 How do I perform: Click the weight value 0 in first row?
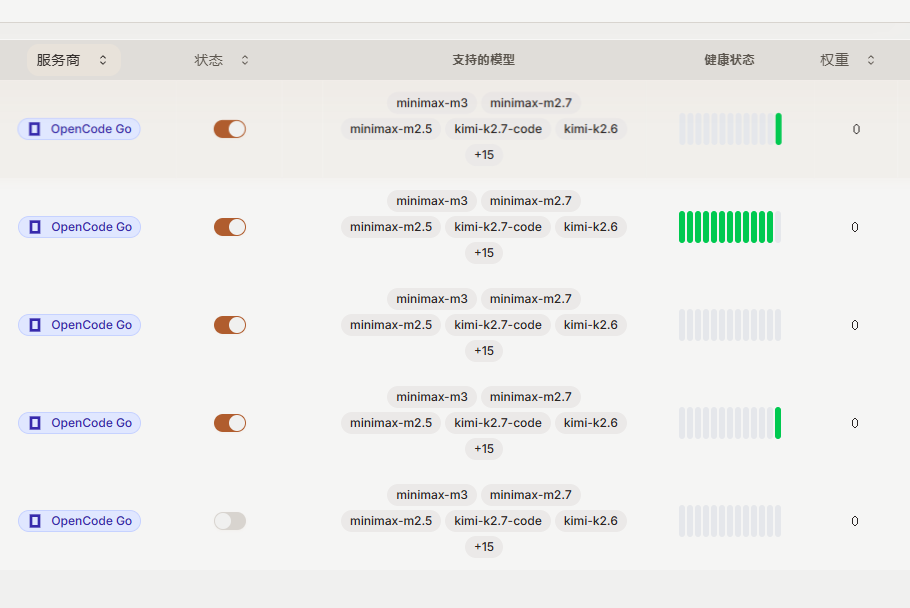point(856,129)
